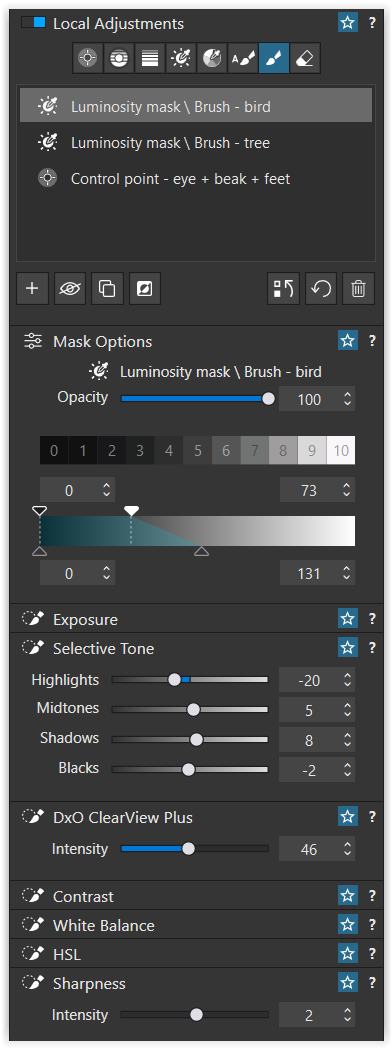Select the Graduated Filter tool icon
Screen dimensions: 392x1049
click(x=150, y=58)
